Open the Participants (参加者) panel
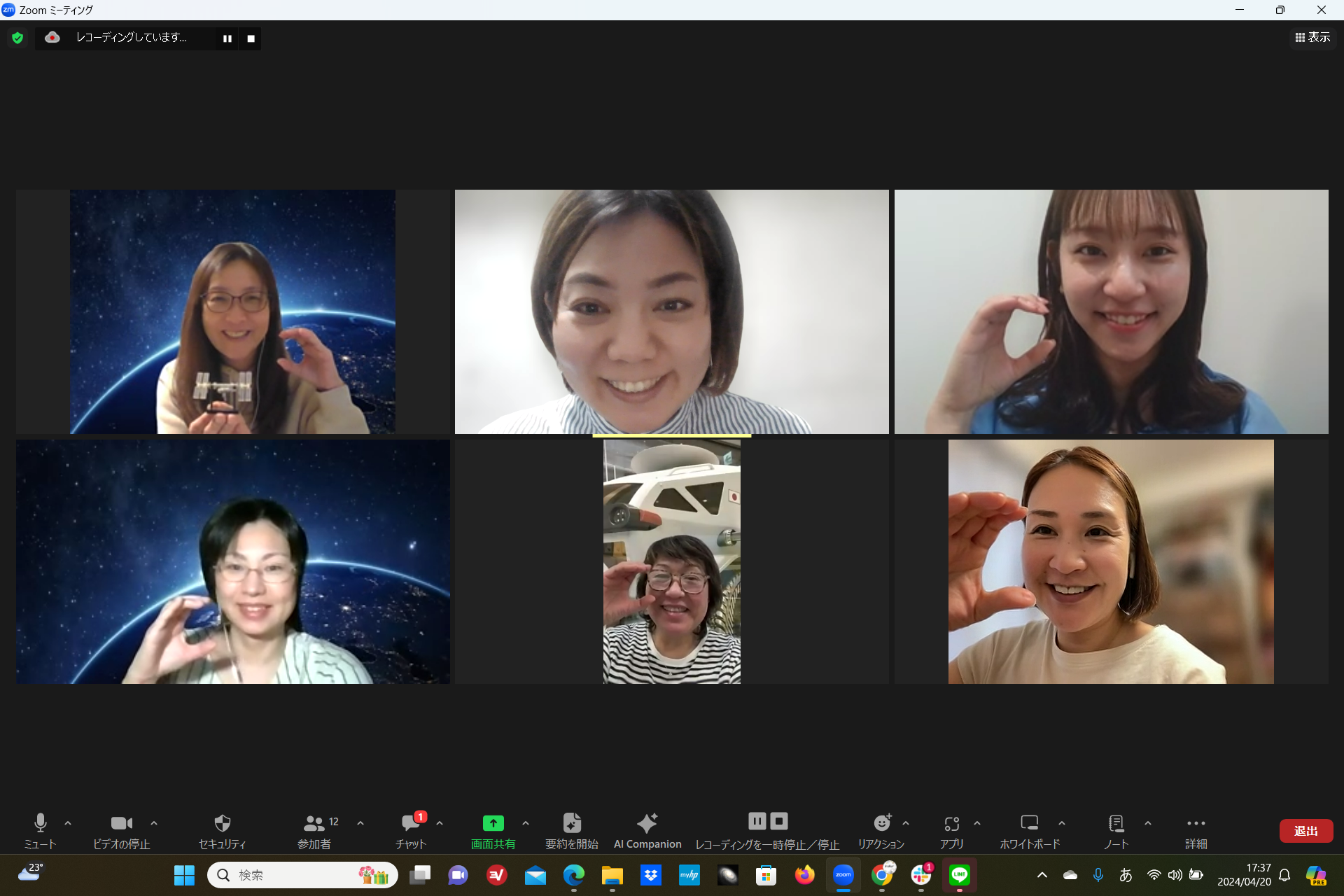This screenshot has height=896, width=1344. point(314,823)
